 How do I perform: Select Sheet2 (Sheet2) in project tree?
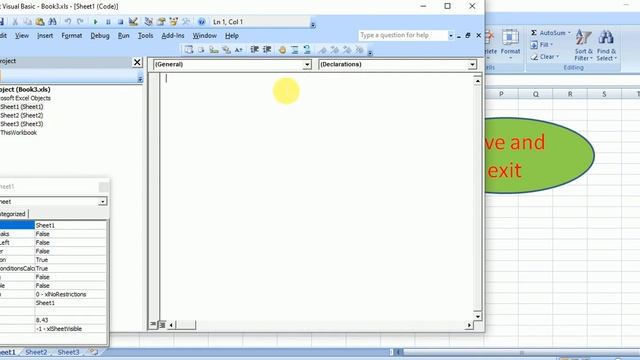22,116
